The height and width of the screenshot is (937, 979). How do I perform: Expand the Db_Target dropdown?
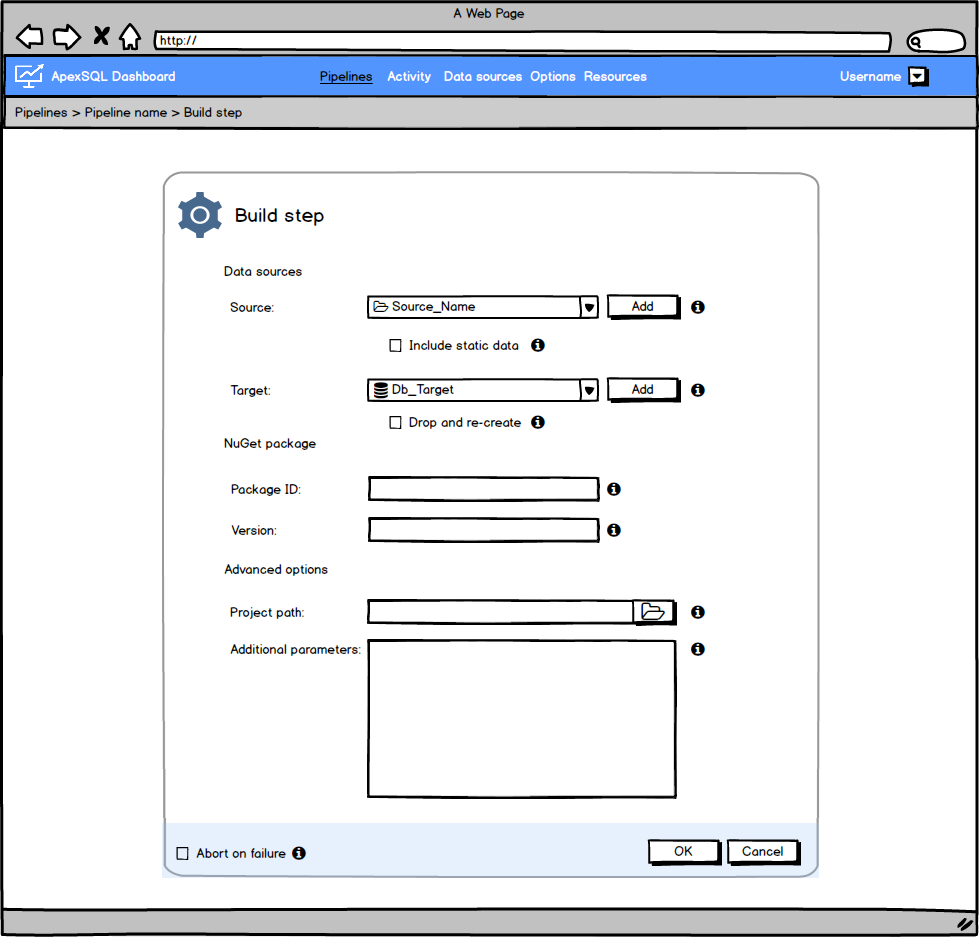coord(589,389)
